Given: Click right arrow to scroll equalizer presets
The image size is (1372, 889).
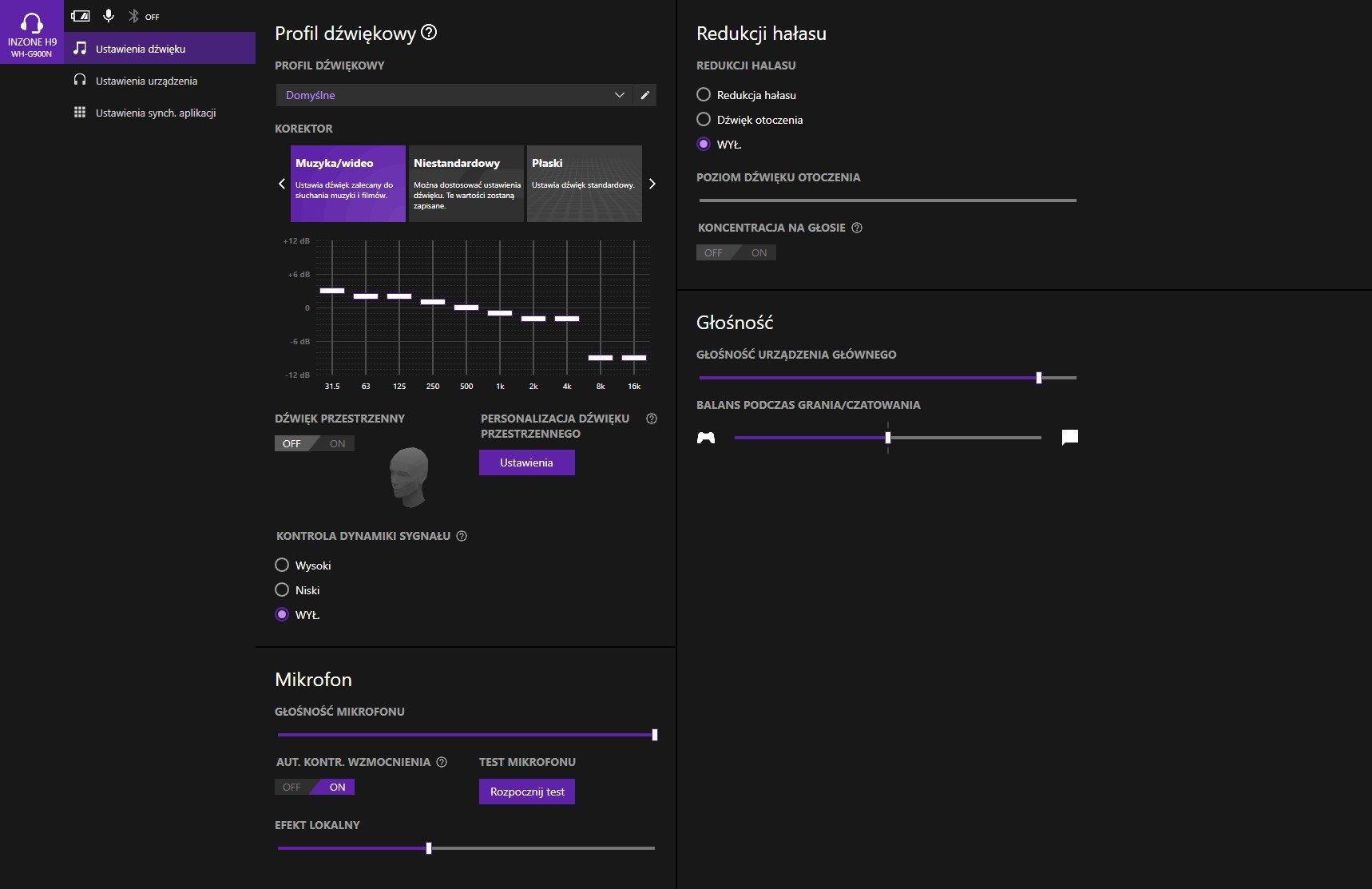Looking at the screenshot, I should [652, 184].
